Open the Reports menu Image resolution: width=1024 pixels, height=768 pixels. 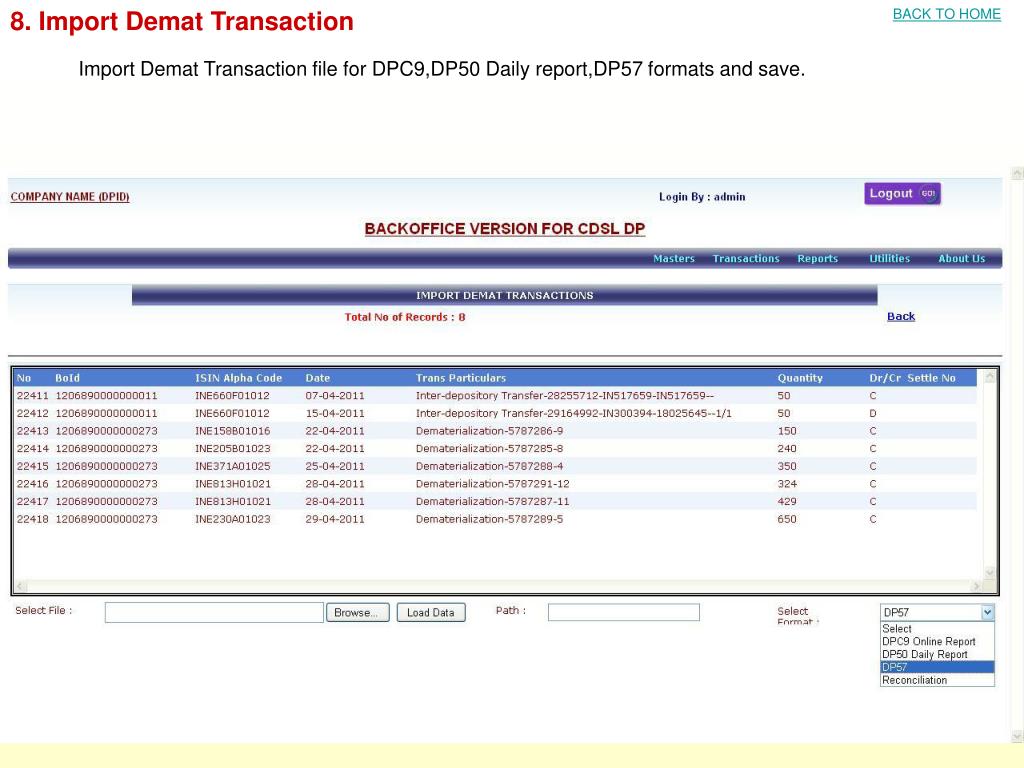pos(818,259)
